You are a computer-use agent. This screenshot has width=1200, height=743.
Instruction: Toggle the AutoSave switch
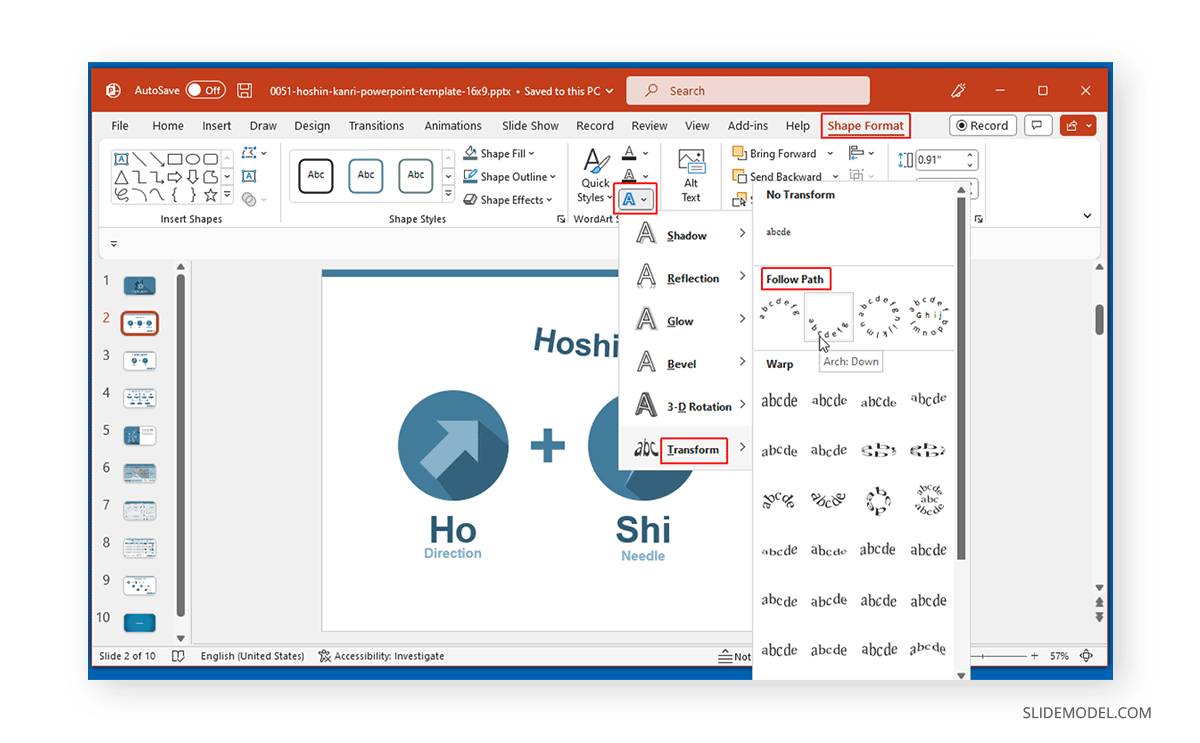click(205, 91)
